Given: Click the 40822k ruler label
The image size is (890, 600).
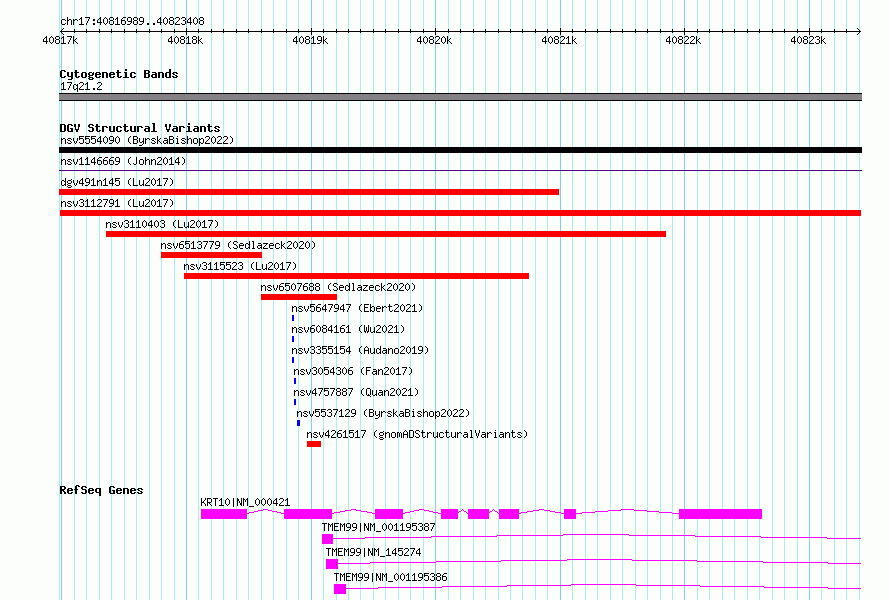Looking at the screenshot, I should coord(683,40).
